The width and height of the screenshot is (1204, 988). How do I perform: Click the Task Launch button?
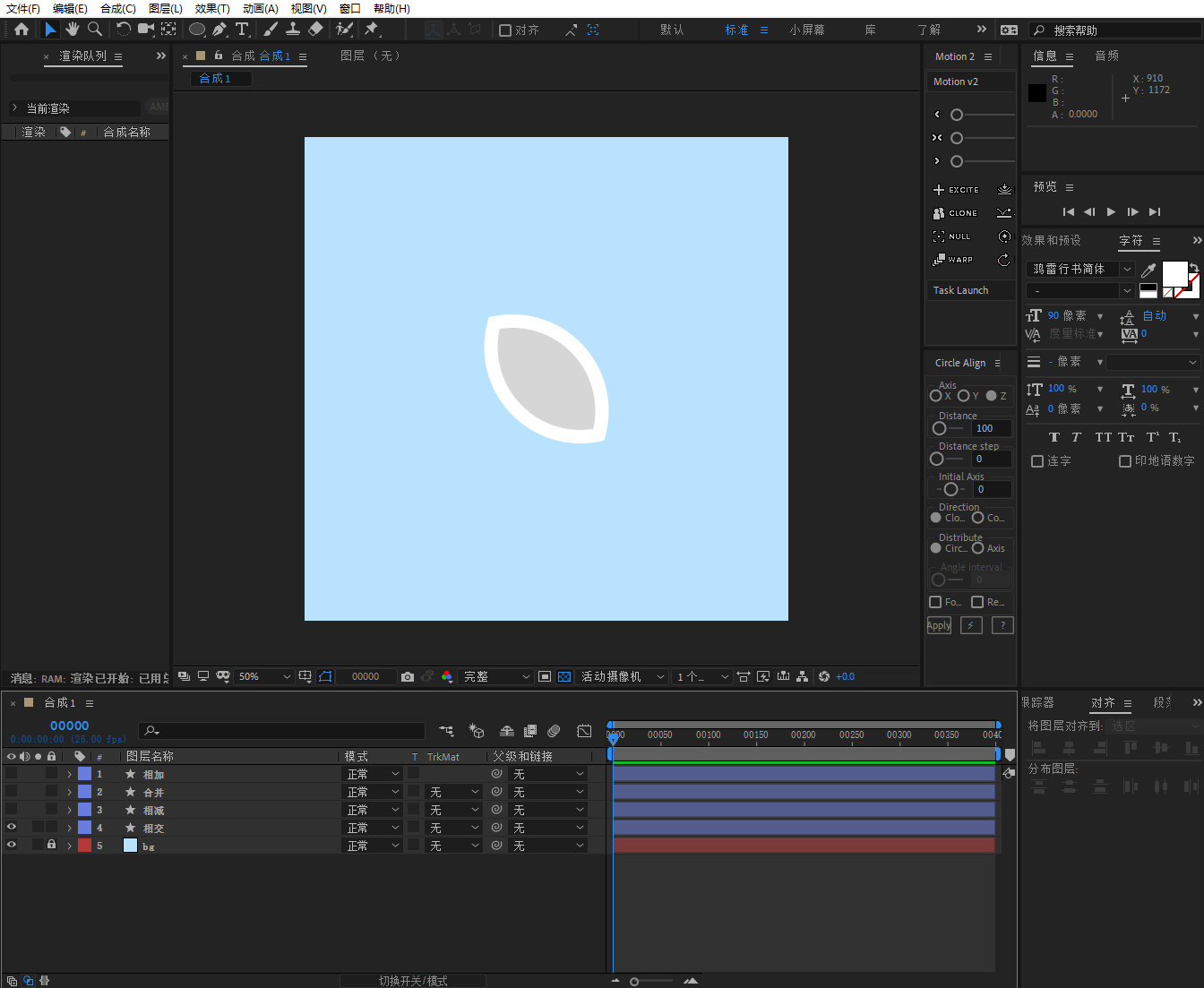[x=961, y=290]
